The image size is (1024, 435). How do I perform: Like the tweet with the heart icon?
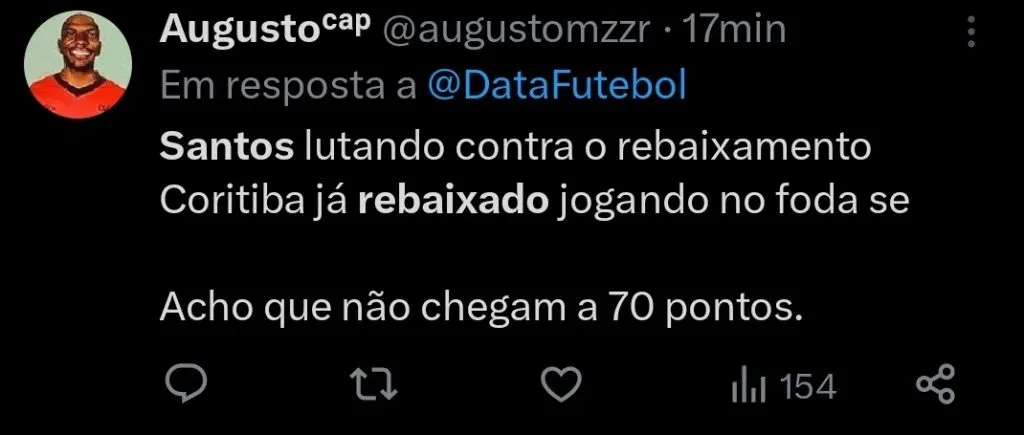click(x=562, y=384)
